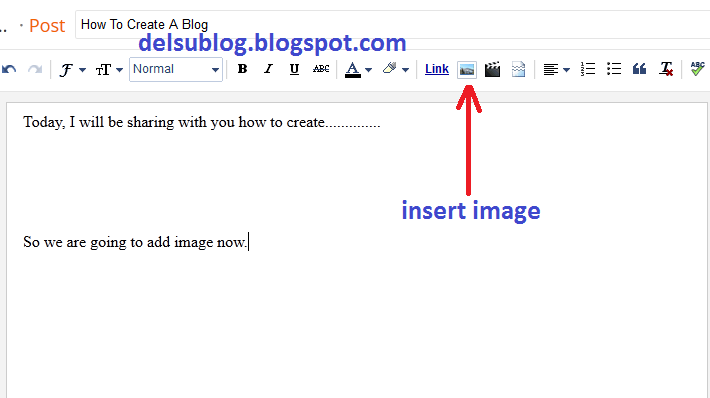Click the Numbered list icon
The image size is (710, 398).
[x=588, y=69]
